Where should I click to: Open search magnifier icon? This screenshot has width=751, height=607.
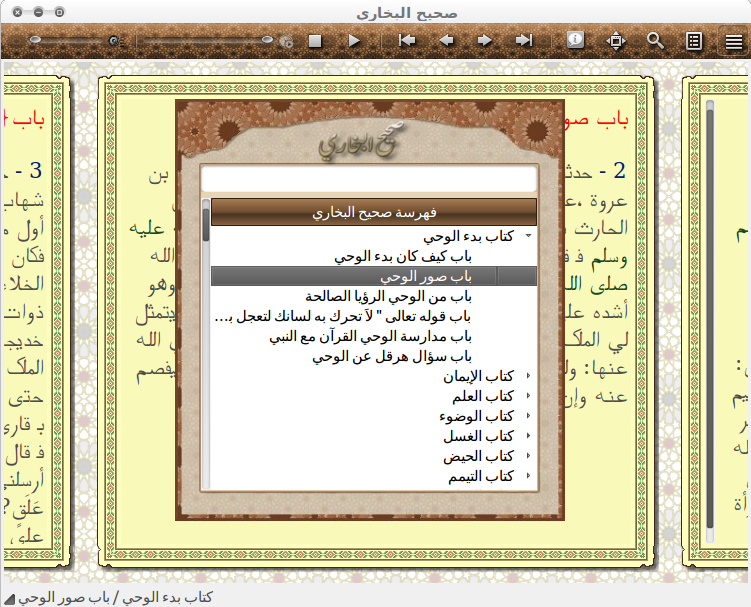[x=655, y=41]
